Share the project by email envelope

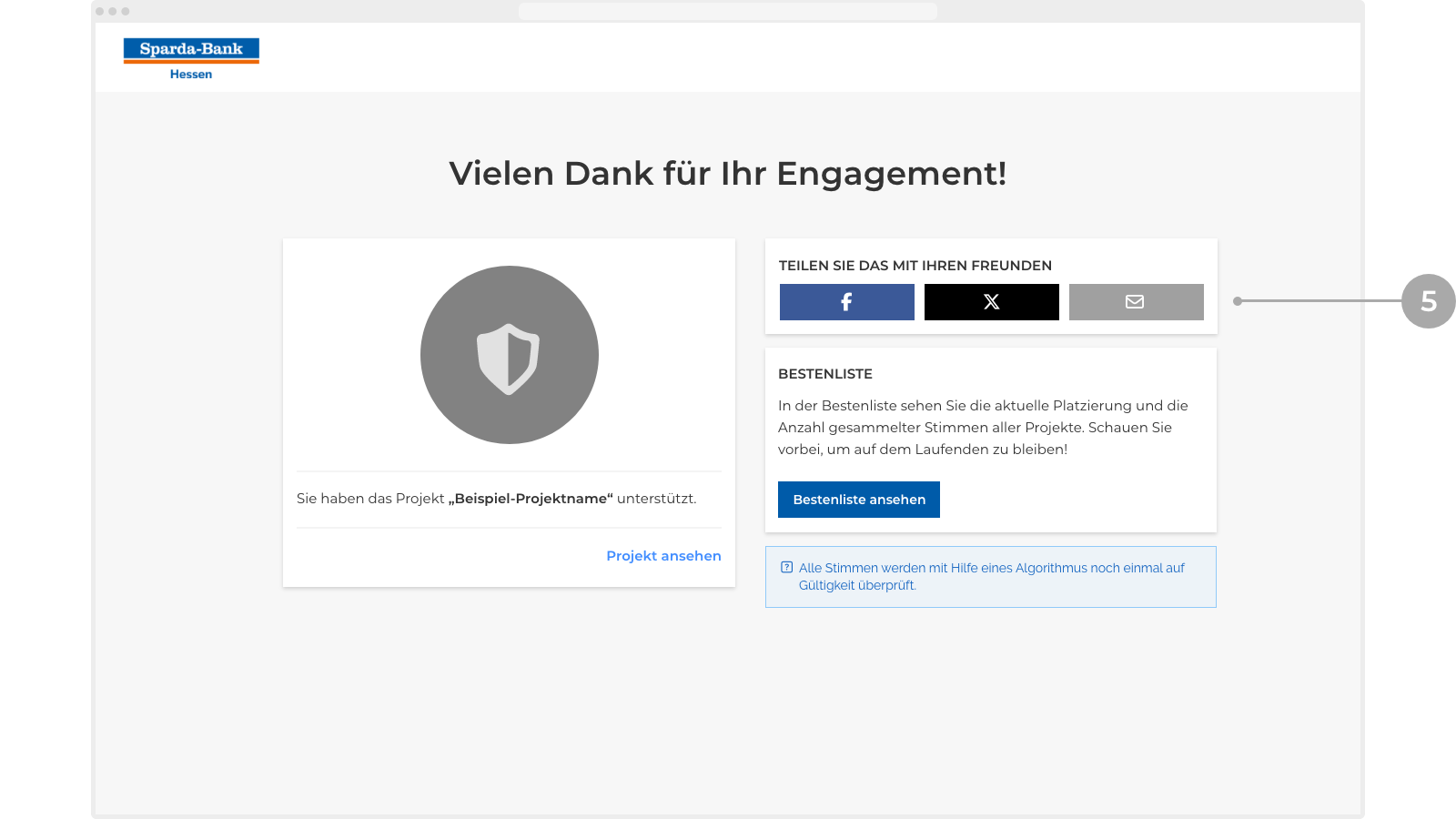1136,302
